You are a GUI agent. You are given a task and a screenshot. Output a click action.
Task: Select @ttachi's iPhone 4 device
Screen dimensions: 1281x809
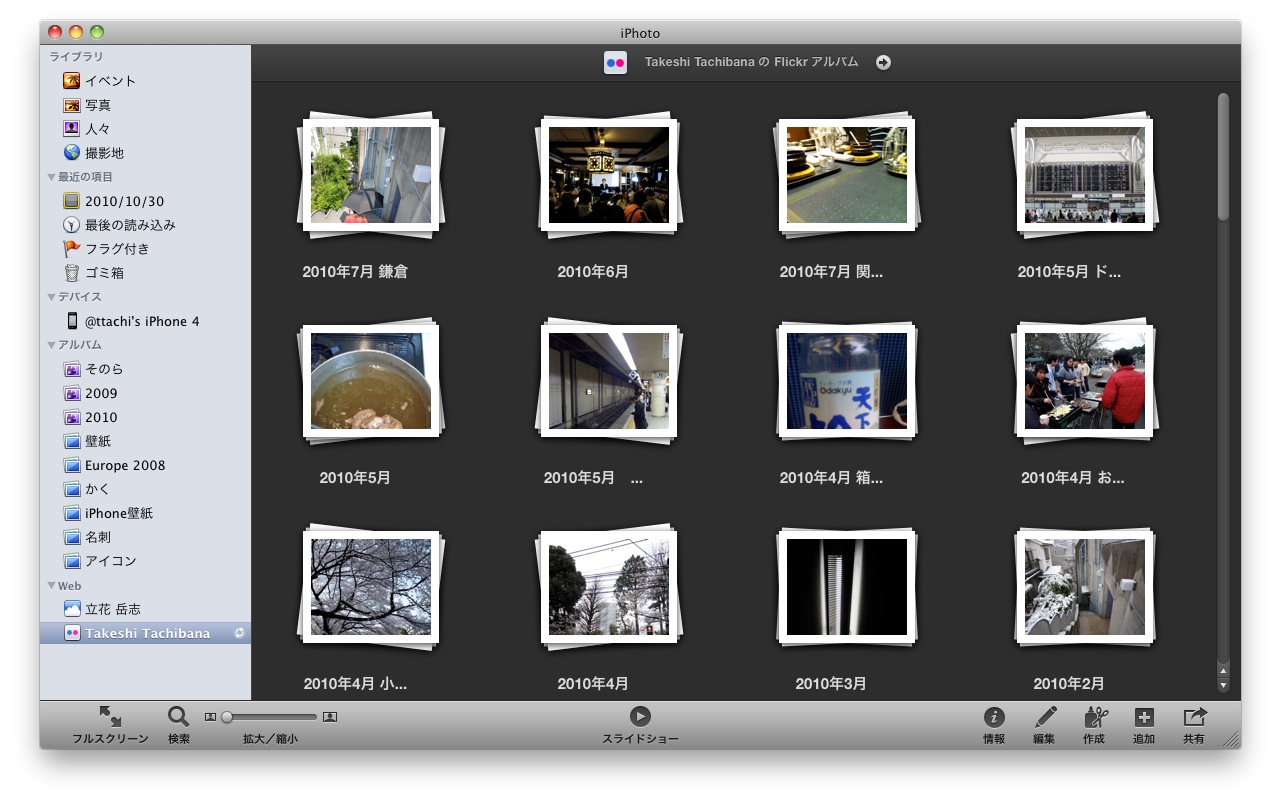(141, 321)
